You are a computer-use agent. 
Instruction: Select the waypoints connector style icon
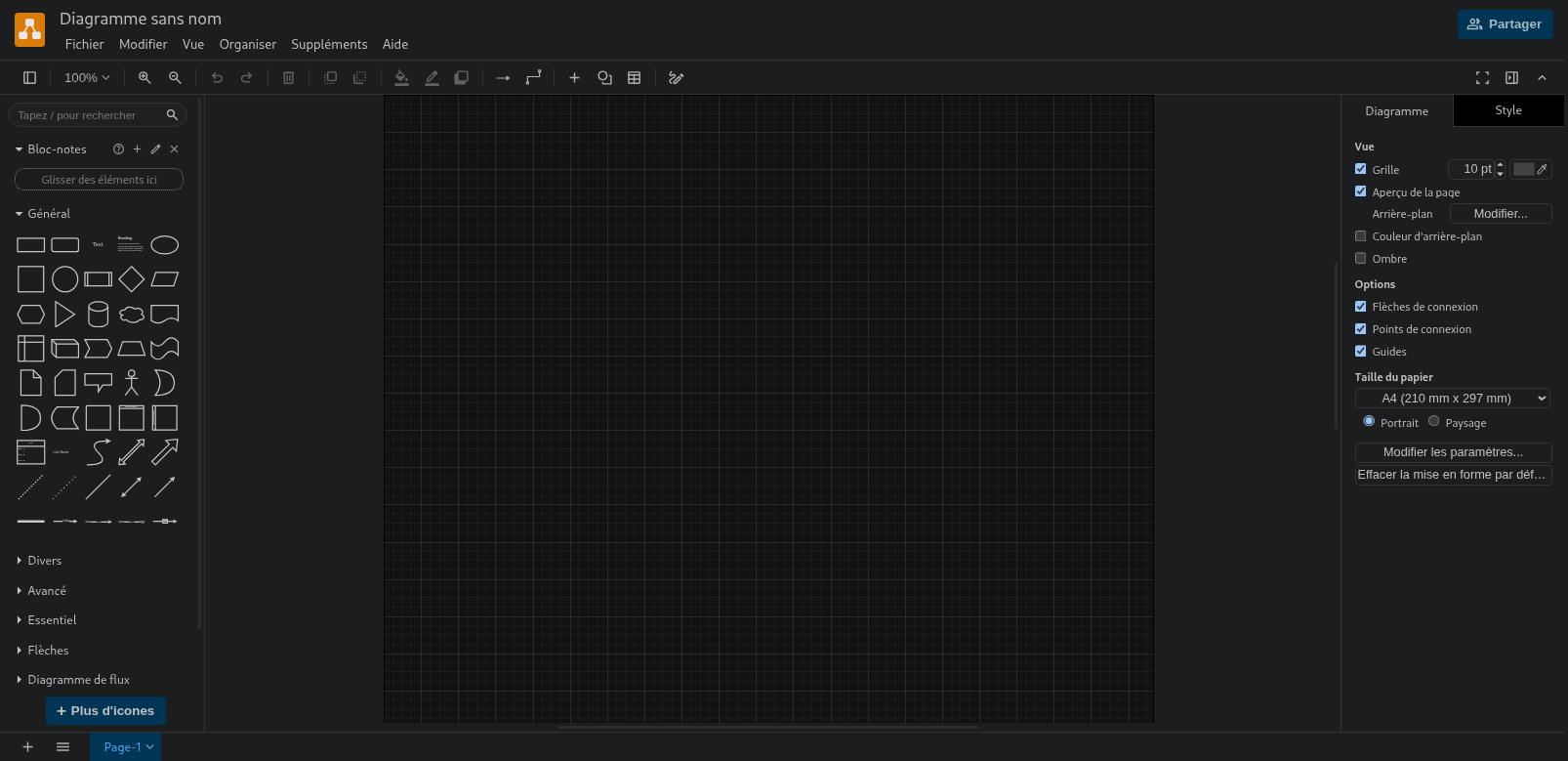pos(533,78)
